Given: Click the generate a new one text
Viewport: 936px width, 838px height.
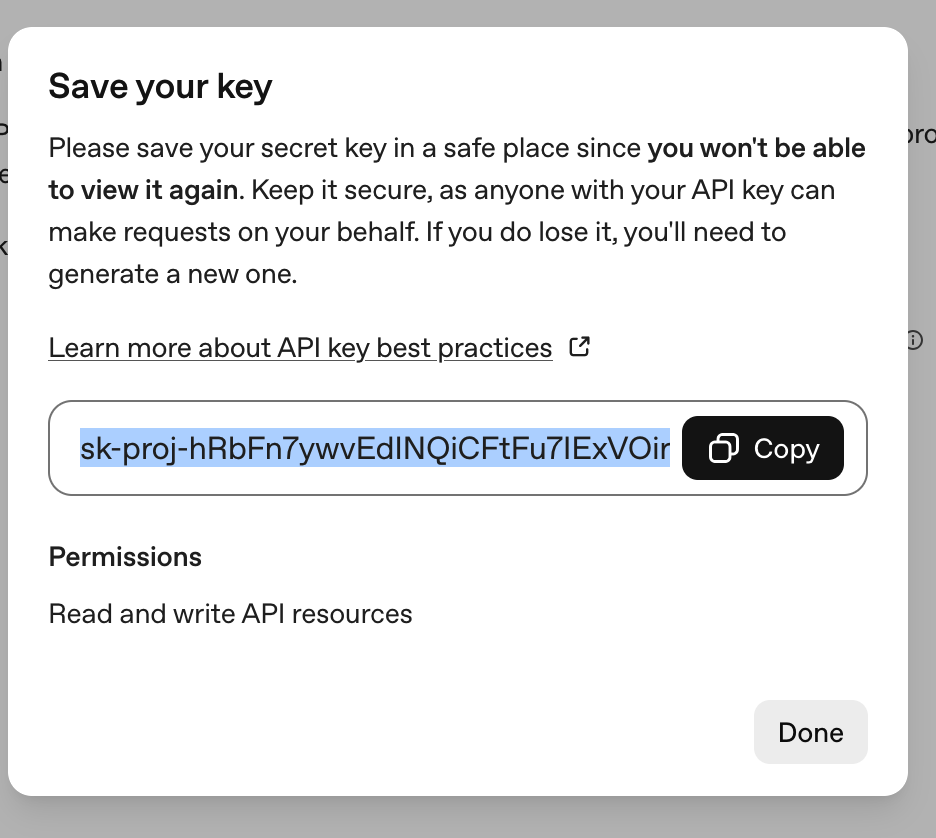Looking at the screenshot, I should coord(172,274).
